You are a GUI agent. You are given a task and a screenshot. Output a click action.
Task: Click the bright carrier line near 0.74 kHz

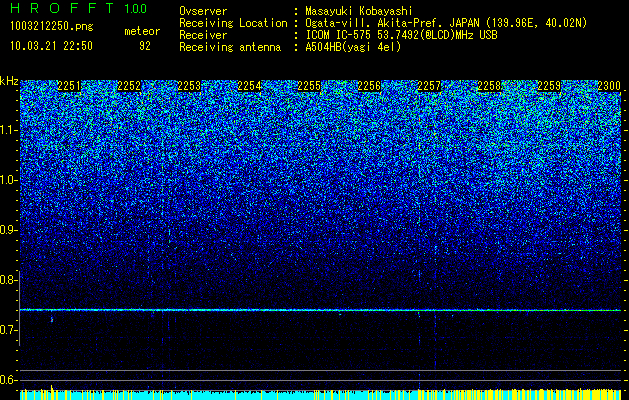(320, 310)
